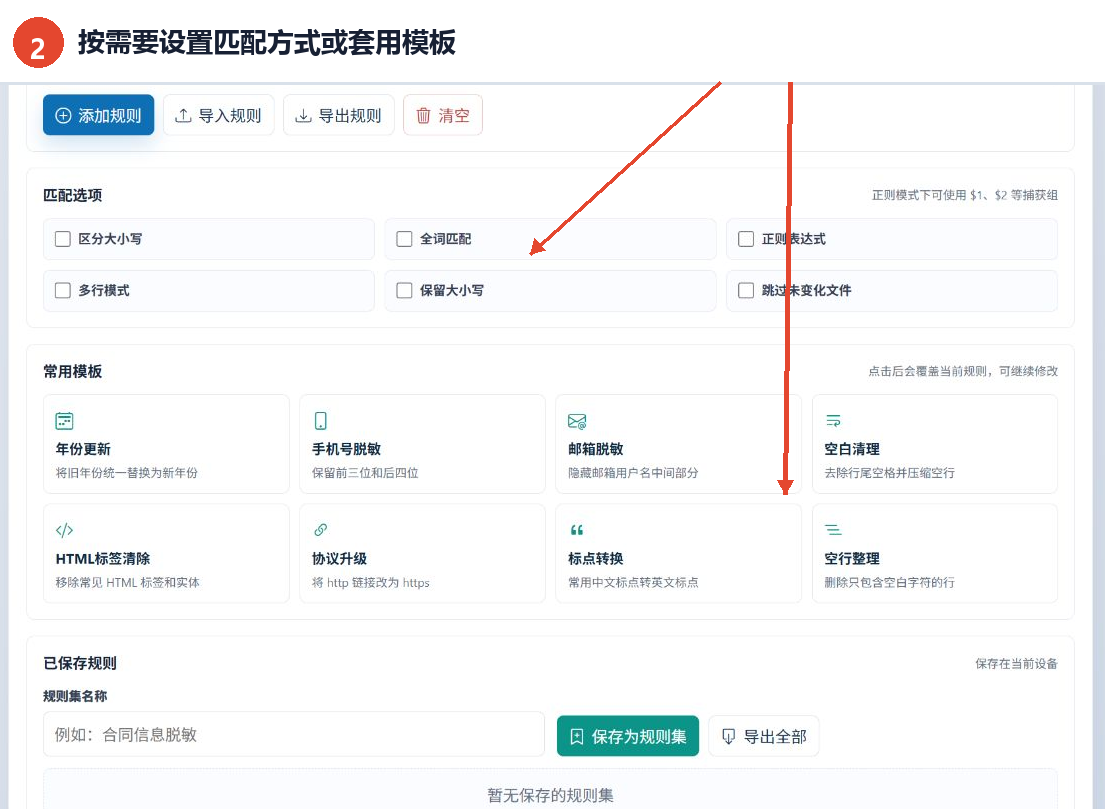The image size is (1105, 809).
Task: Select the 手机号脱敏 template title
Action: click(346, 449)
